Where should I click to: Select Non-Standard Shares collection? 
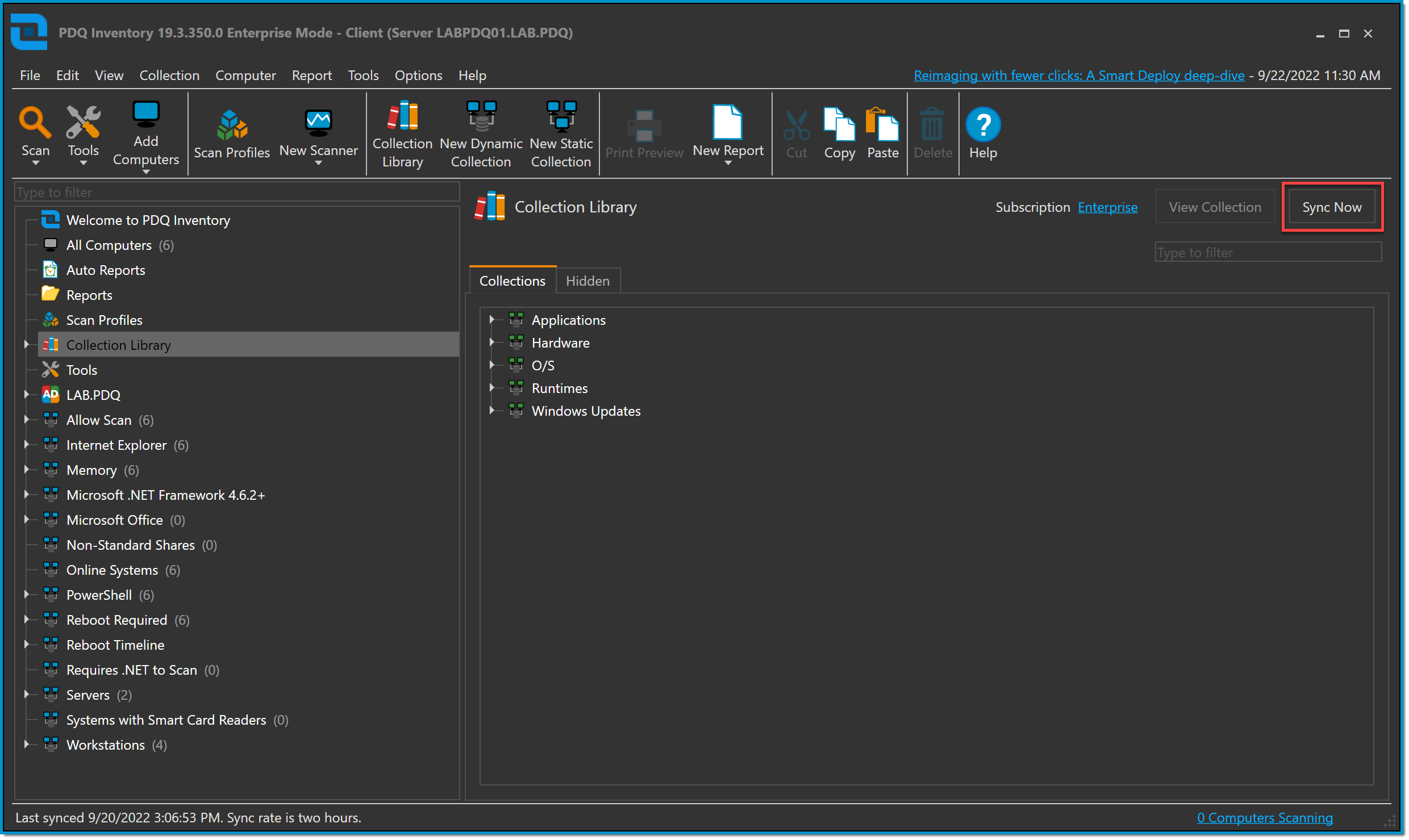tap(130, 545)
